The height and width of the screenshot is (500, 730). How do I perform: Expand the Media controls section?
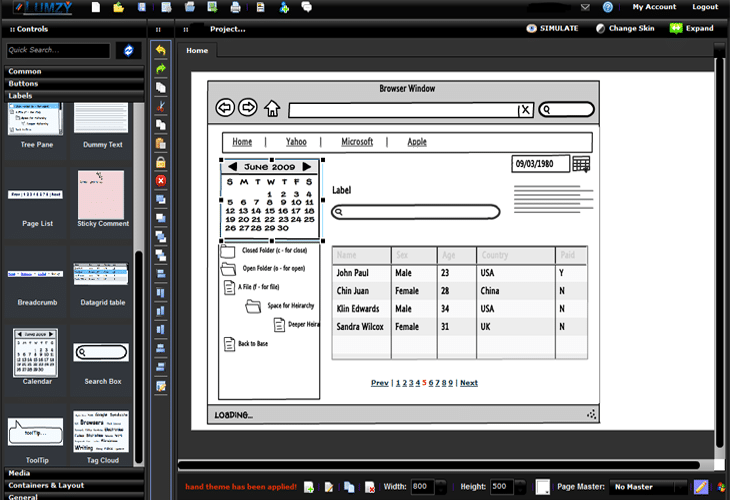(74, 473)
